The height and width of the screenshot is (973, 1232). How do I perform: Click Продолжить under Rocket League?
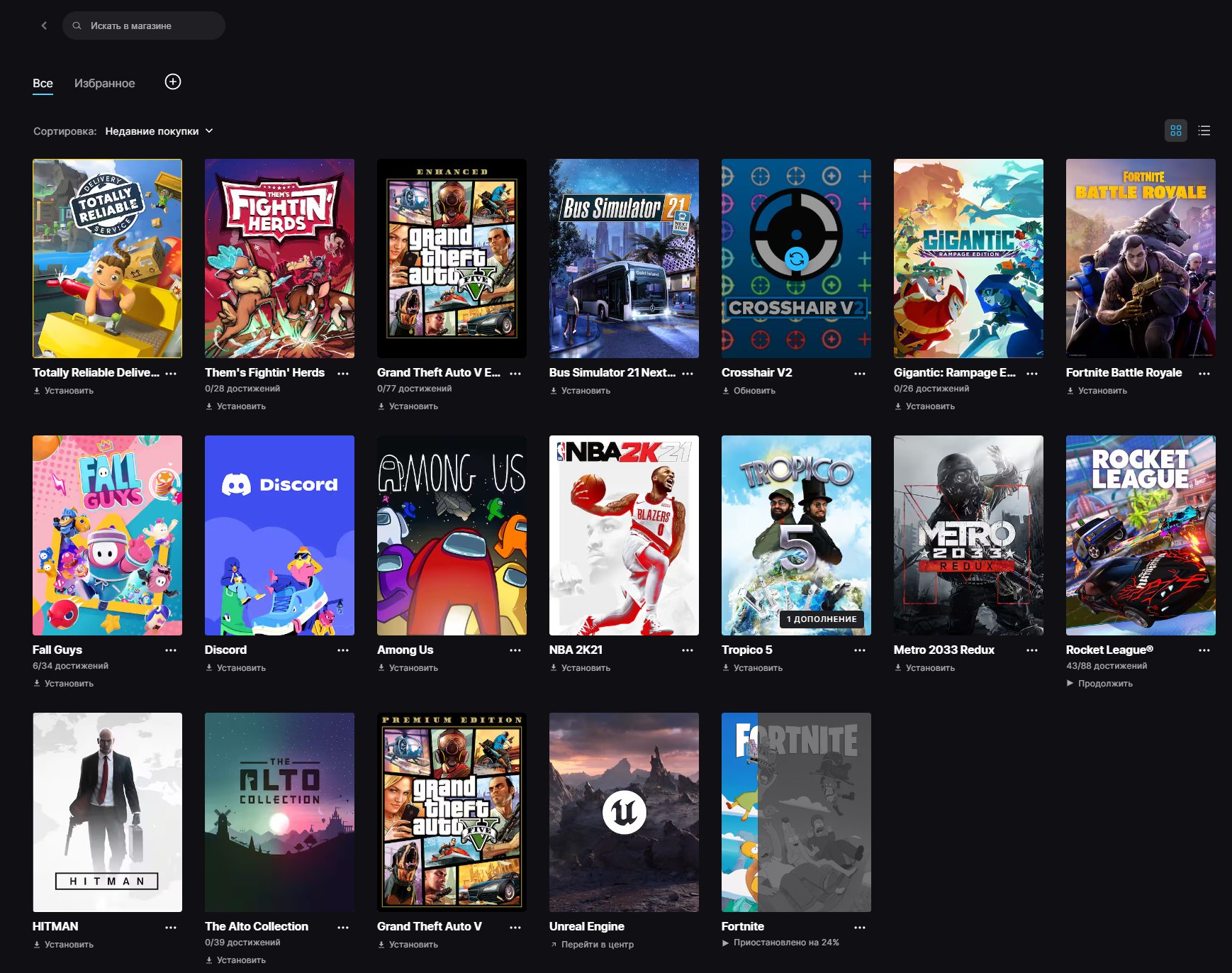point(1104,684)
